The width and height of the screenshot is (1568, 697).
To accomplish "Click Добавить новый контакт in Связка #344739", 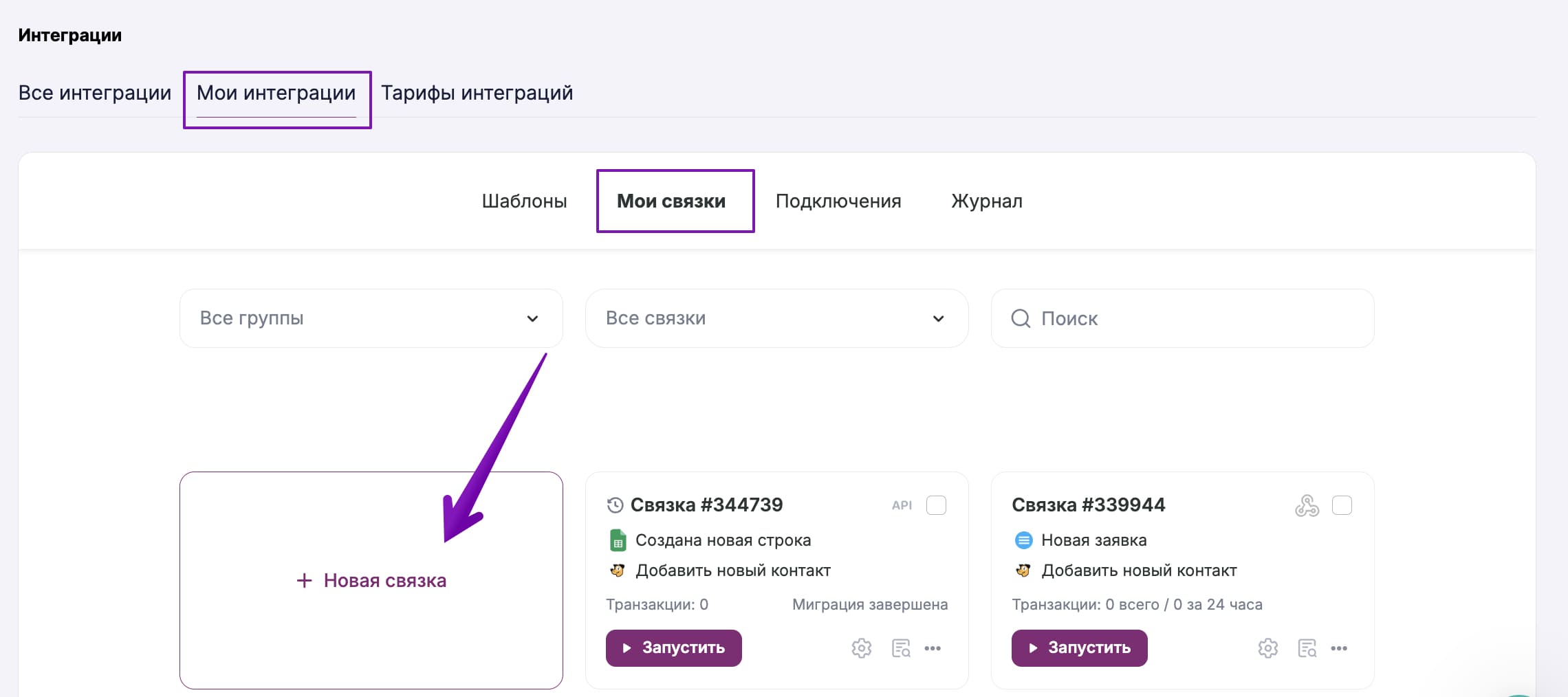I will click(733, 571).
